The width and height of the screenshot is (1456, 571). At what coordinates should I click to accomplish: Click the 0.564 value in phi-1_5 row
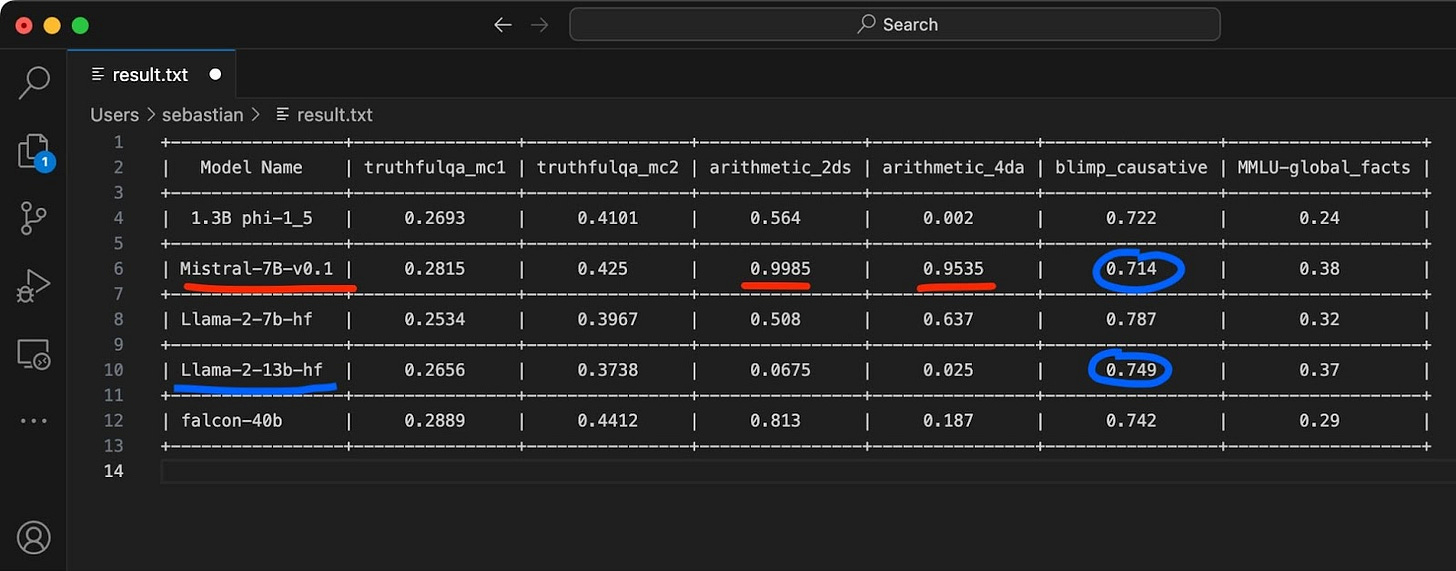tap(775, 218)
